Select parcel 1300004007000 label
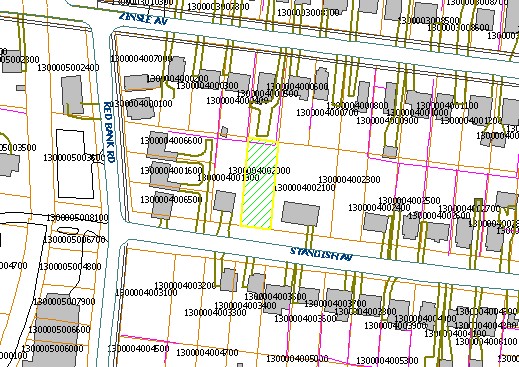The width and height of the screenshot is (519, 367). 141,59
